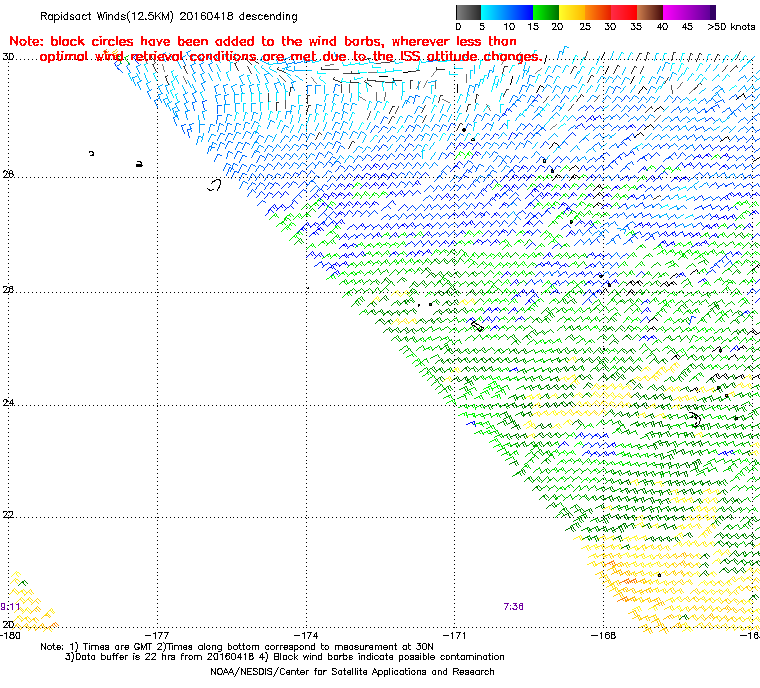Click the blue 10-15 knots color segment
The image size is (760, 688).
[520, 12]
